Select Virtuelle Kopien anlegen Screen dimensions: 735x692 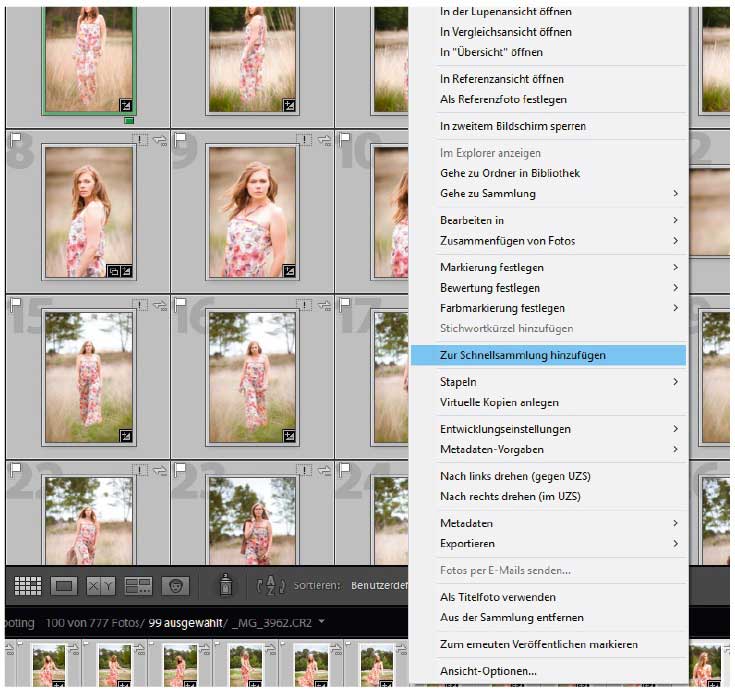coord(498,402)
